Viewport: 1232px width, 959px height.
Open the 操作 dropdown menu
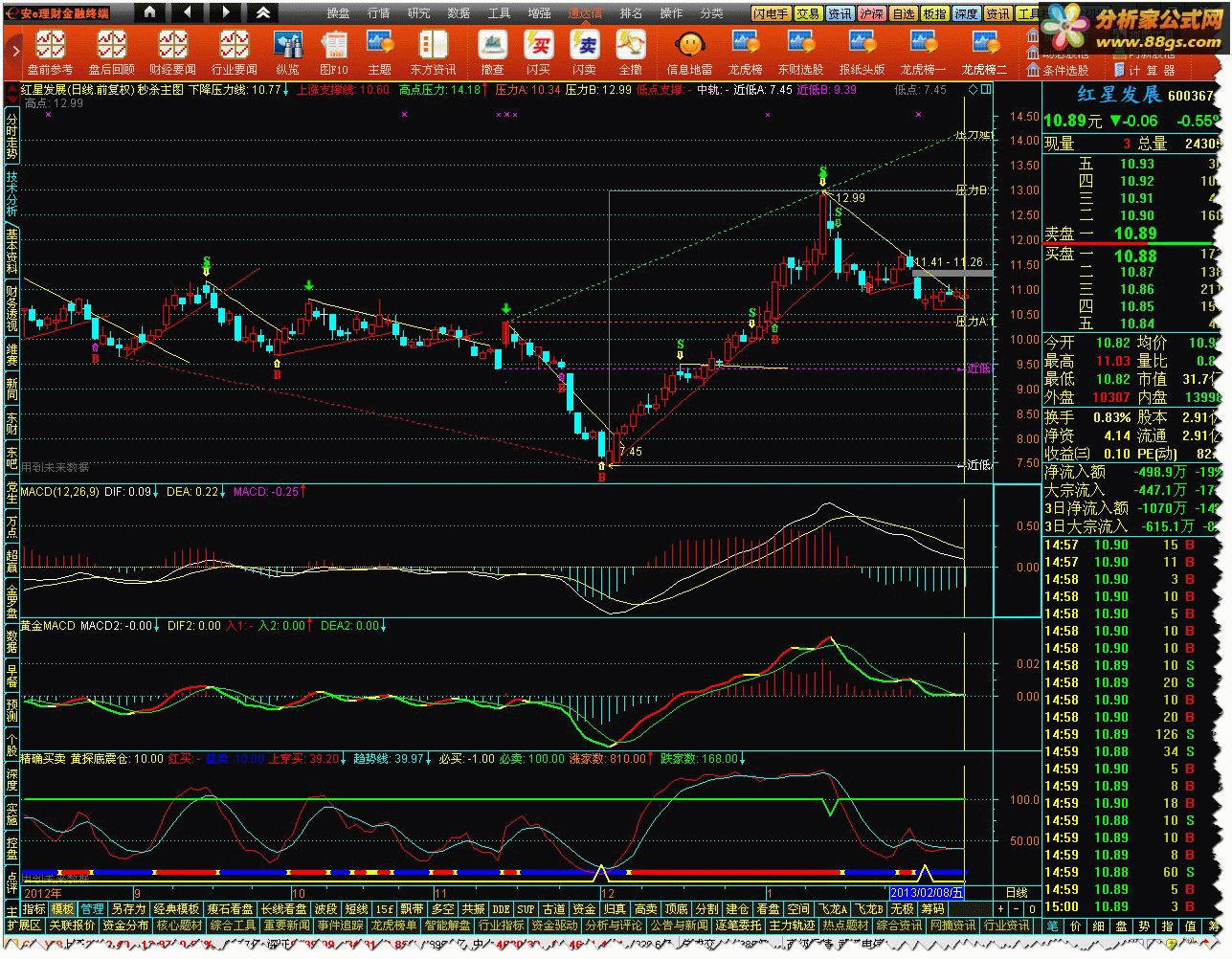tap(672, 13)
